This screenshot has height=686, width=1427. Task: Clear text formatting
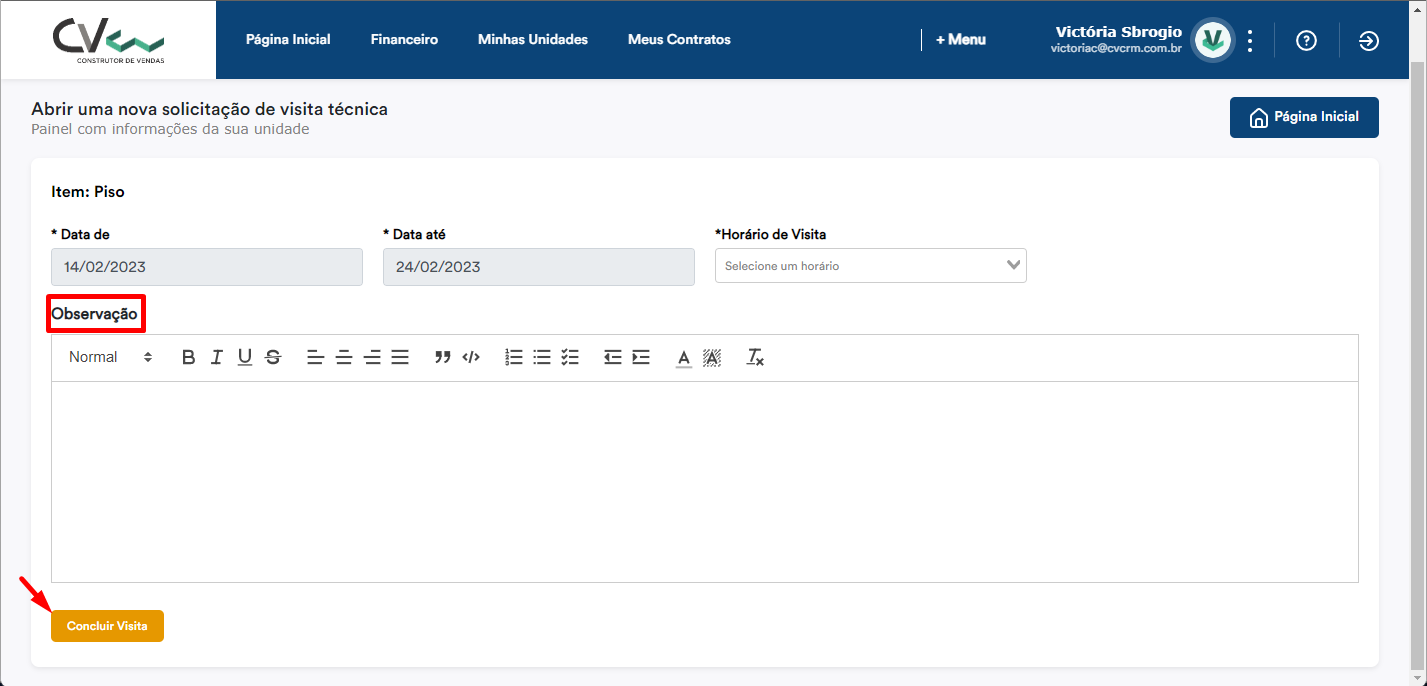pos(755,357)
